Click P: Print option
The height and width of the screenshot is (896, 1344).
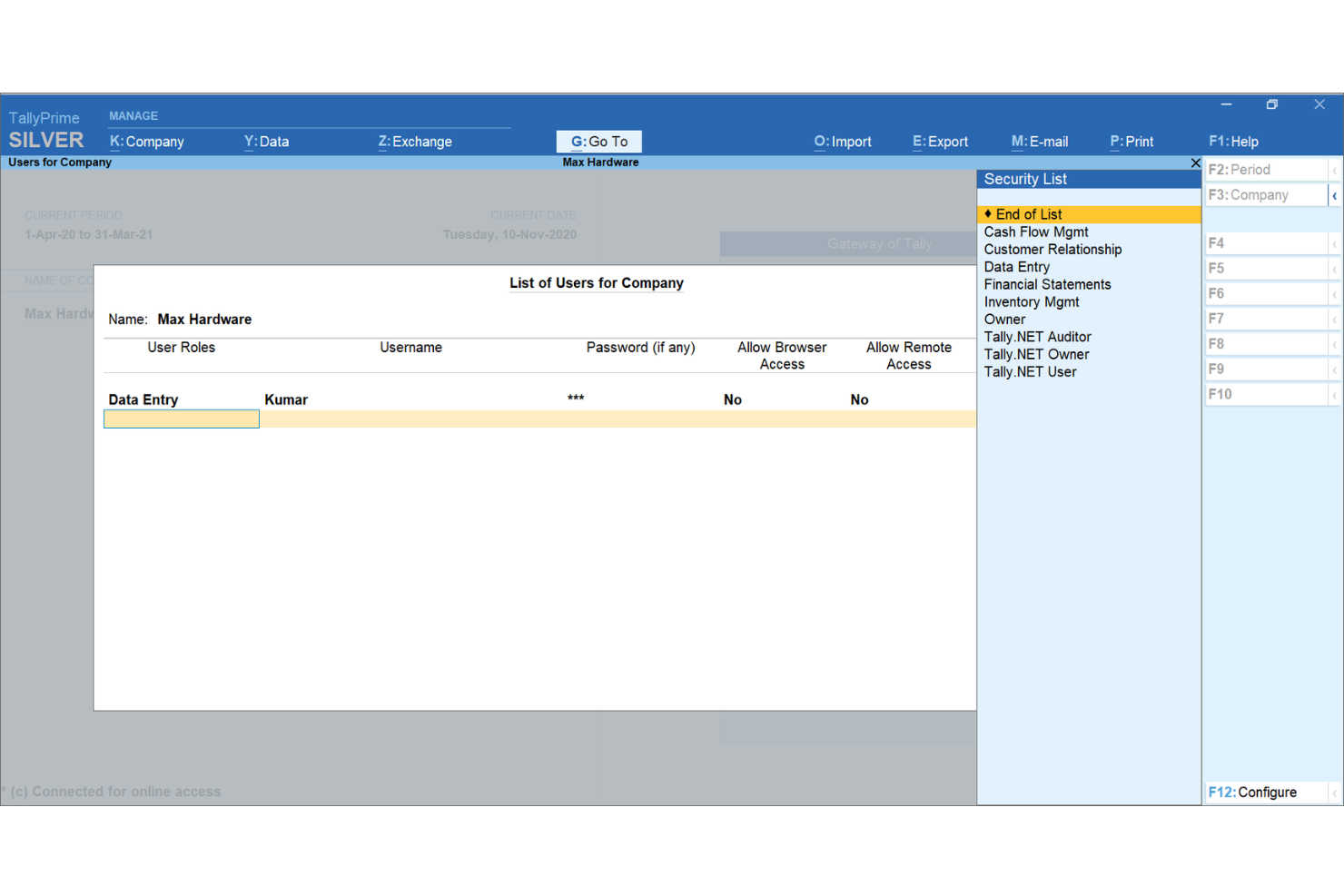pyautogui.click(x=1131, y=142)
